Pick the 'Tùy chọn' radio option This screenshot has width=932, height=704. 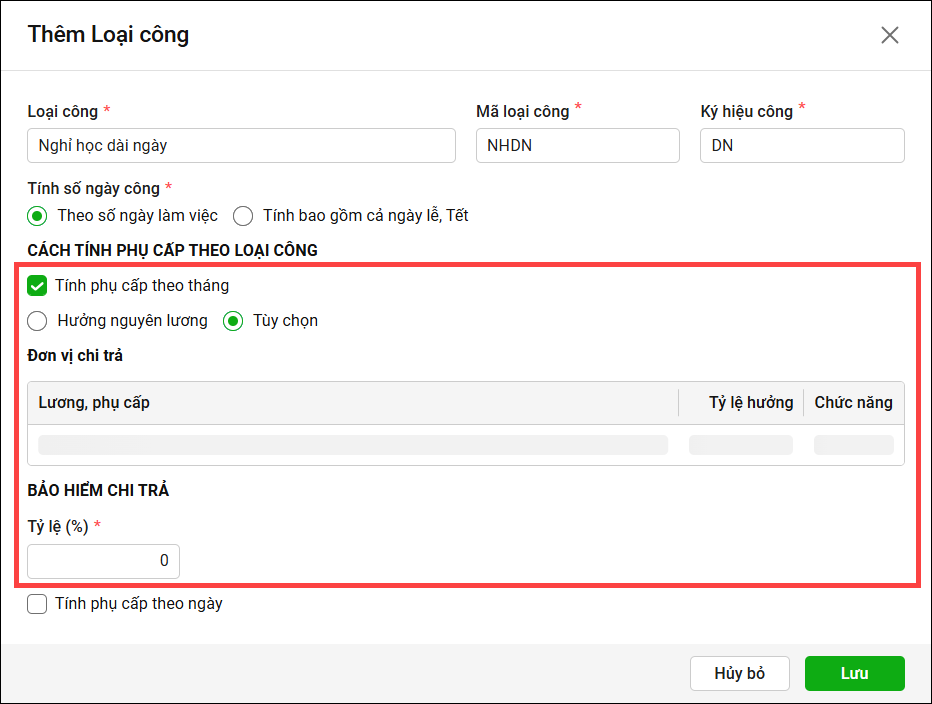[233, 321]
